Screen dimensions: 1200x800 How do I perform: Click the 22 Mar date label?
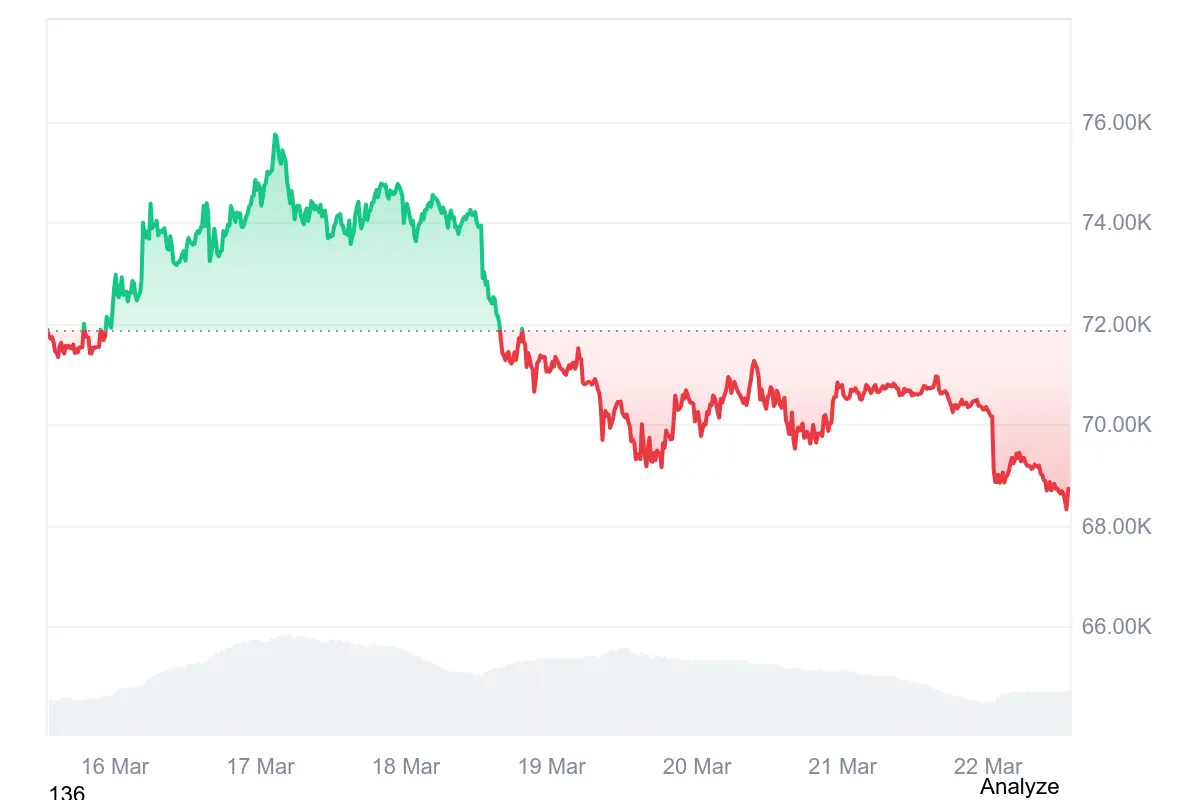[x=988, y=767]
